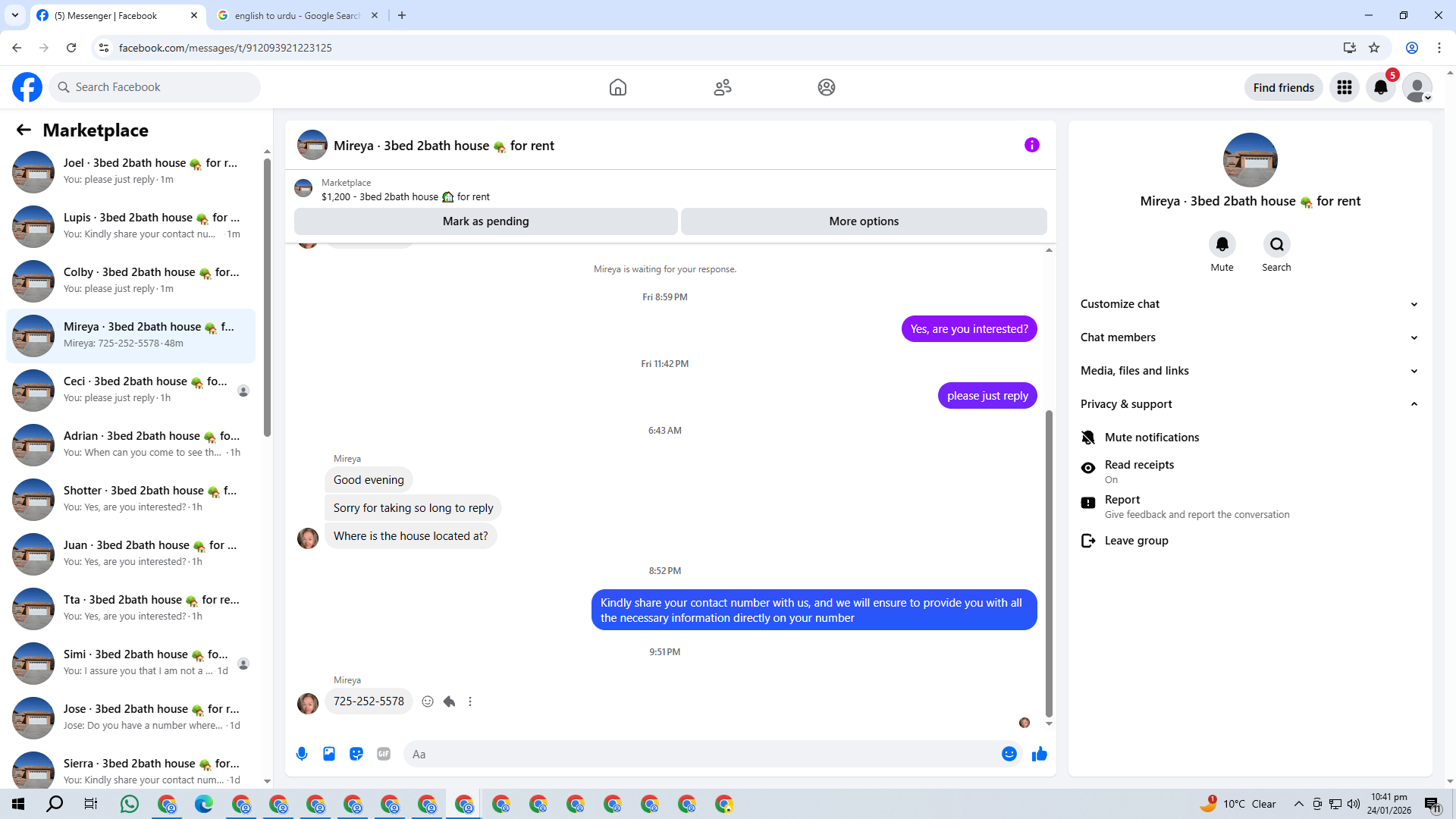Screen dimensions: 1456x819
Task: Reply to the phone number message
Action: pos(449,701)
